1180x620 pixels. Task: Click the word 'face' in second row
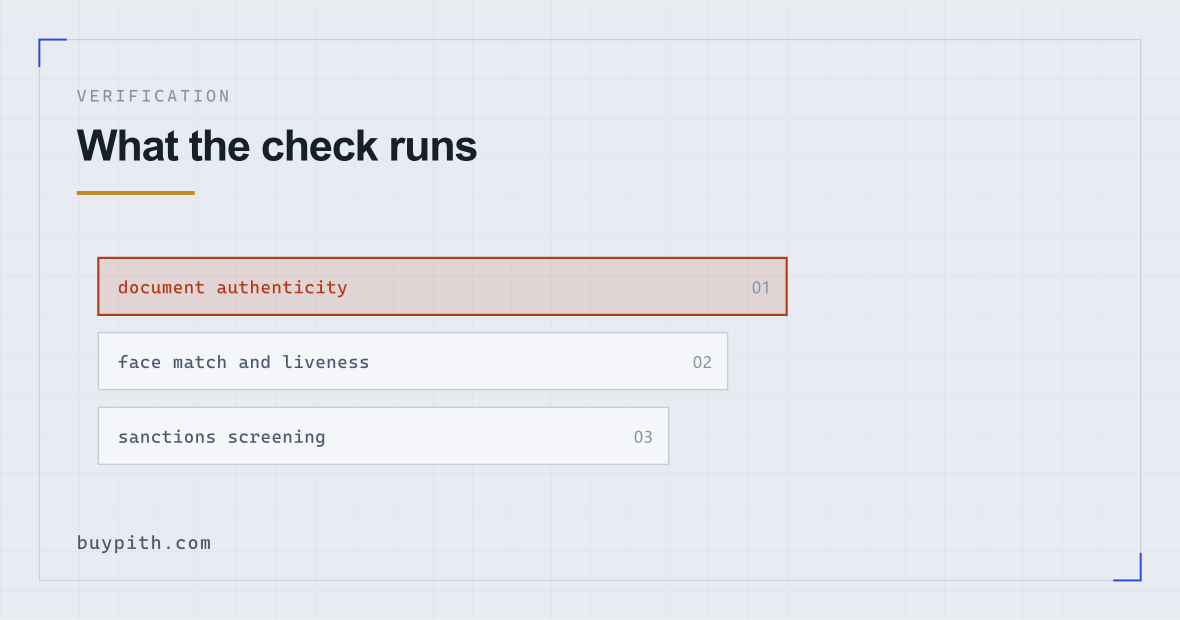click(x=139, y=362)
